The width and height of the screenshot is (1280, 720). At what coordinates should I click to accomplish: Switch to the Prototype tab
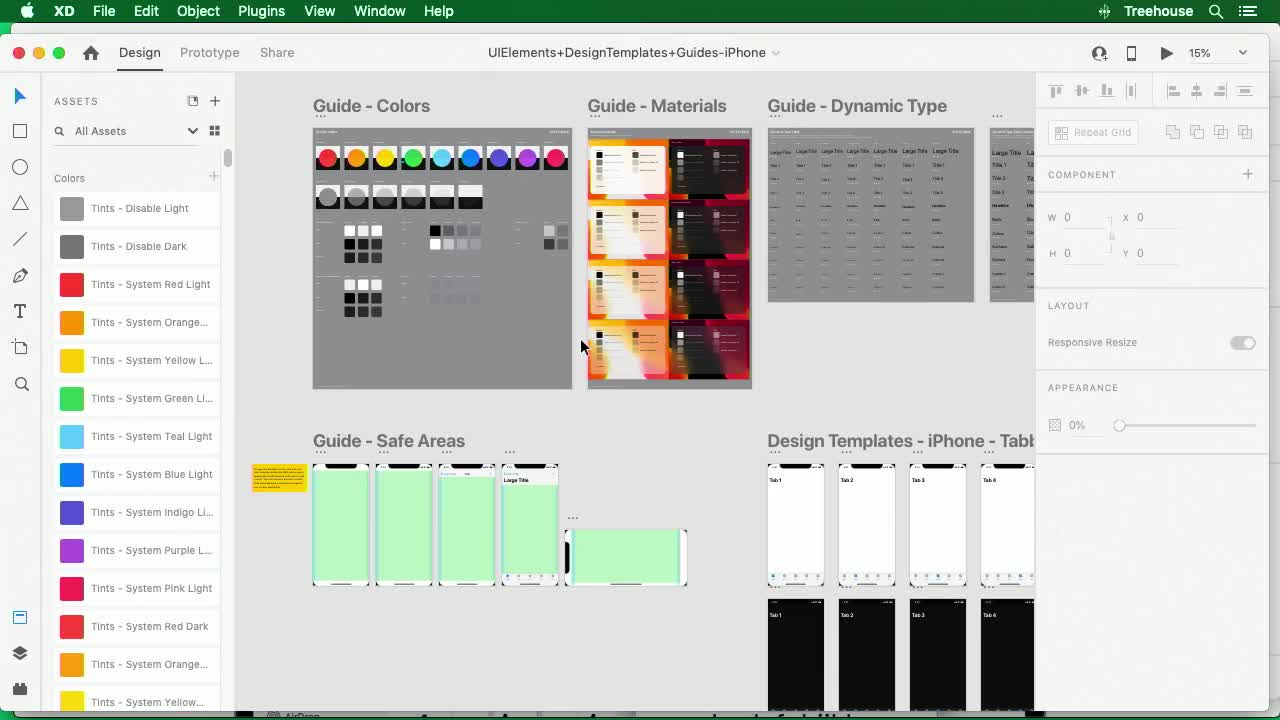click(209, 53)
